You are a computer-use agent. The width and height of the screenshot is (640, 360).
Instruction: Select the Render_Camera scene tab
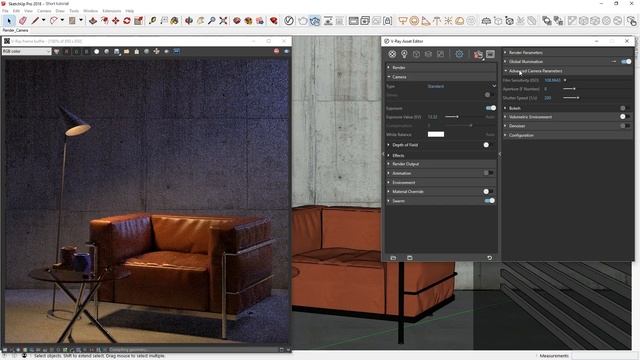[16, 31]
